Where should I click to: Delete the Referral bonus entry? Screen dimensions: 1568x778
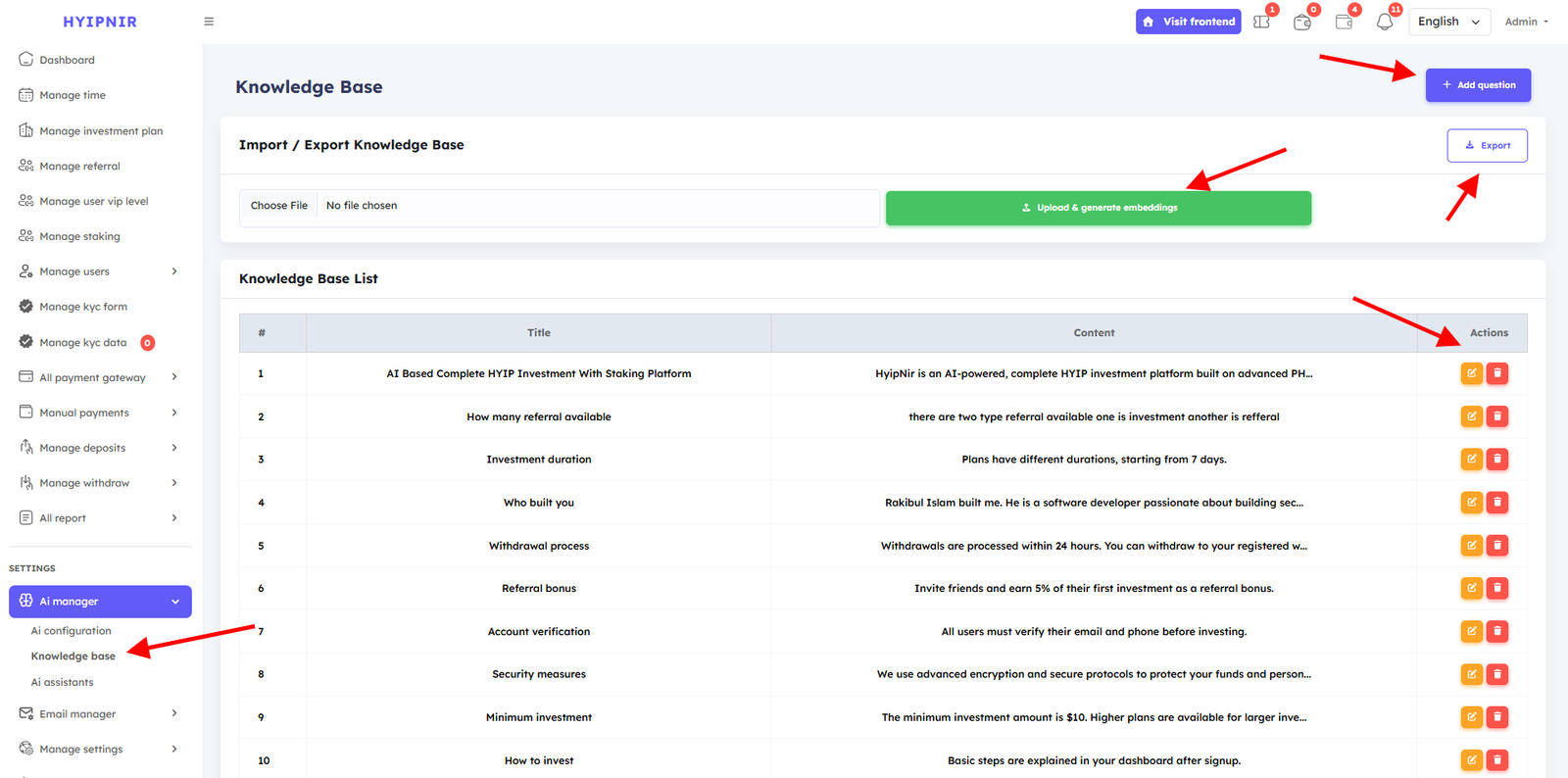[1497, 588]
